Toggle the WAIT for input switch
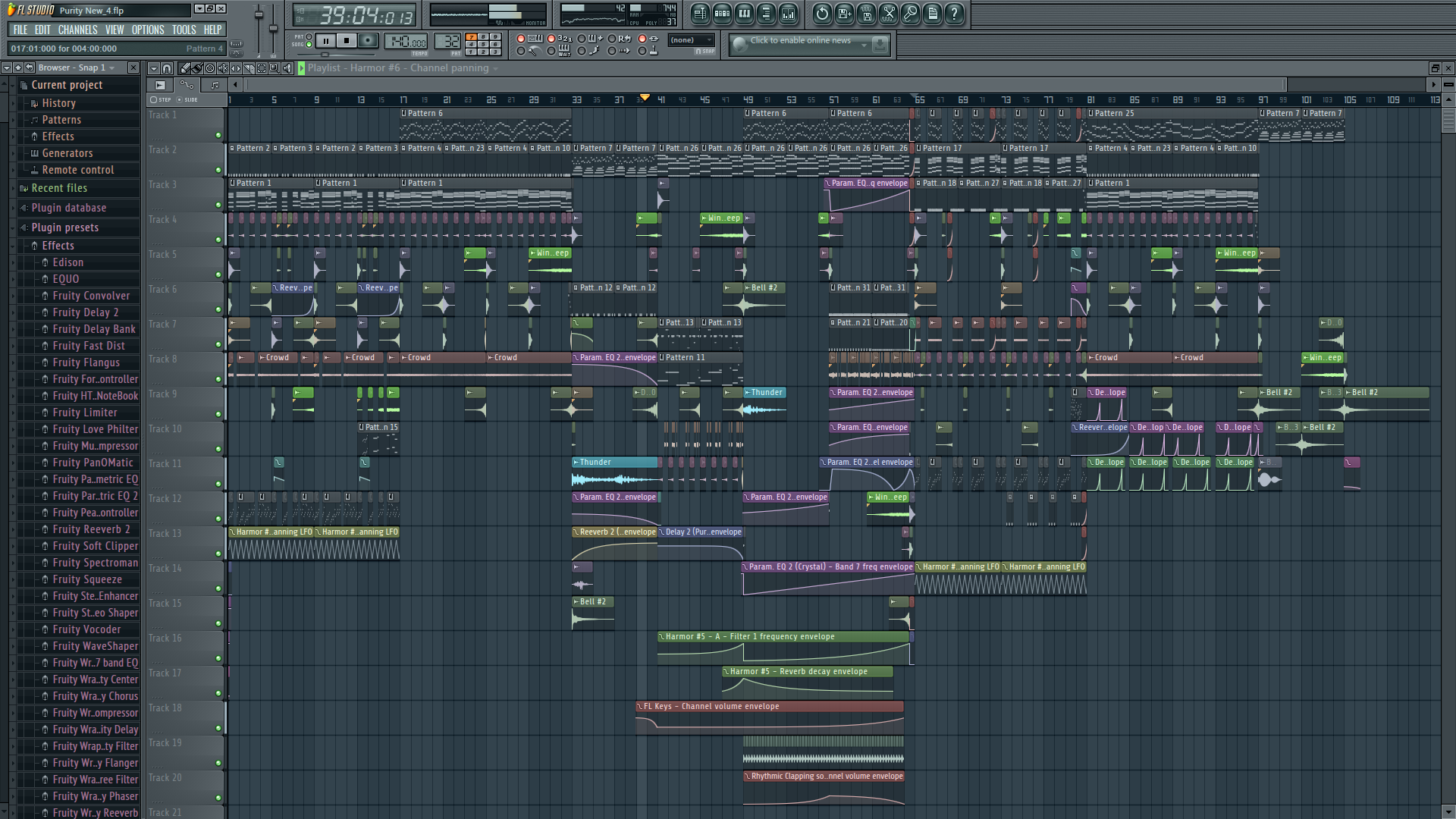This screenshot has height=819, width=1456. point(551,51)
